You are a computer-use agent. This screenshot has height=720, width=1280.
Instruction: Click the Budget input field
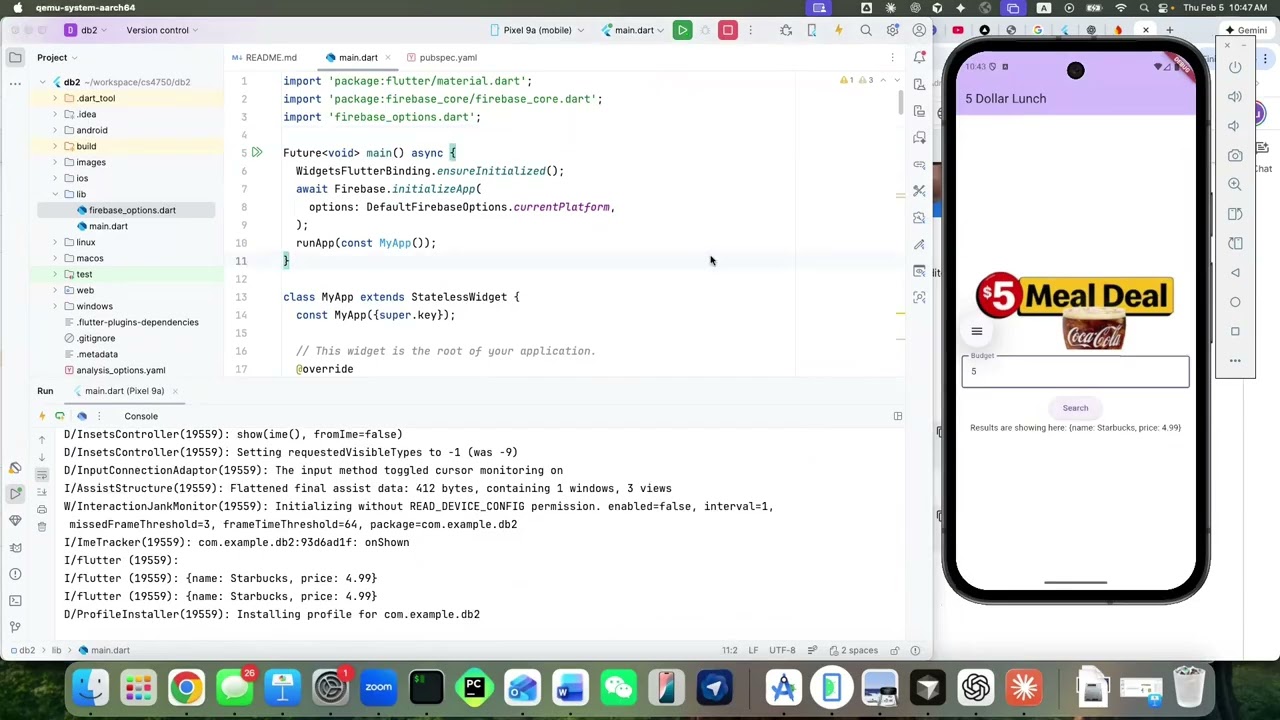pyautogui.click(x=1075, y=371)
